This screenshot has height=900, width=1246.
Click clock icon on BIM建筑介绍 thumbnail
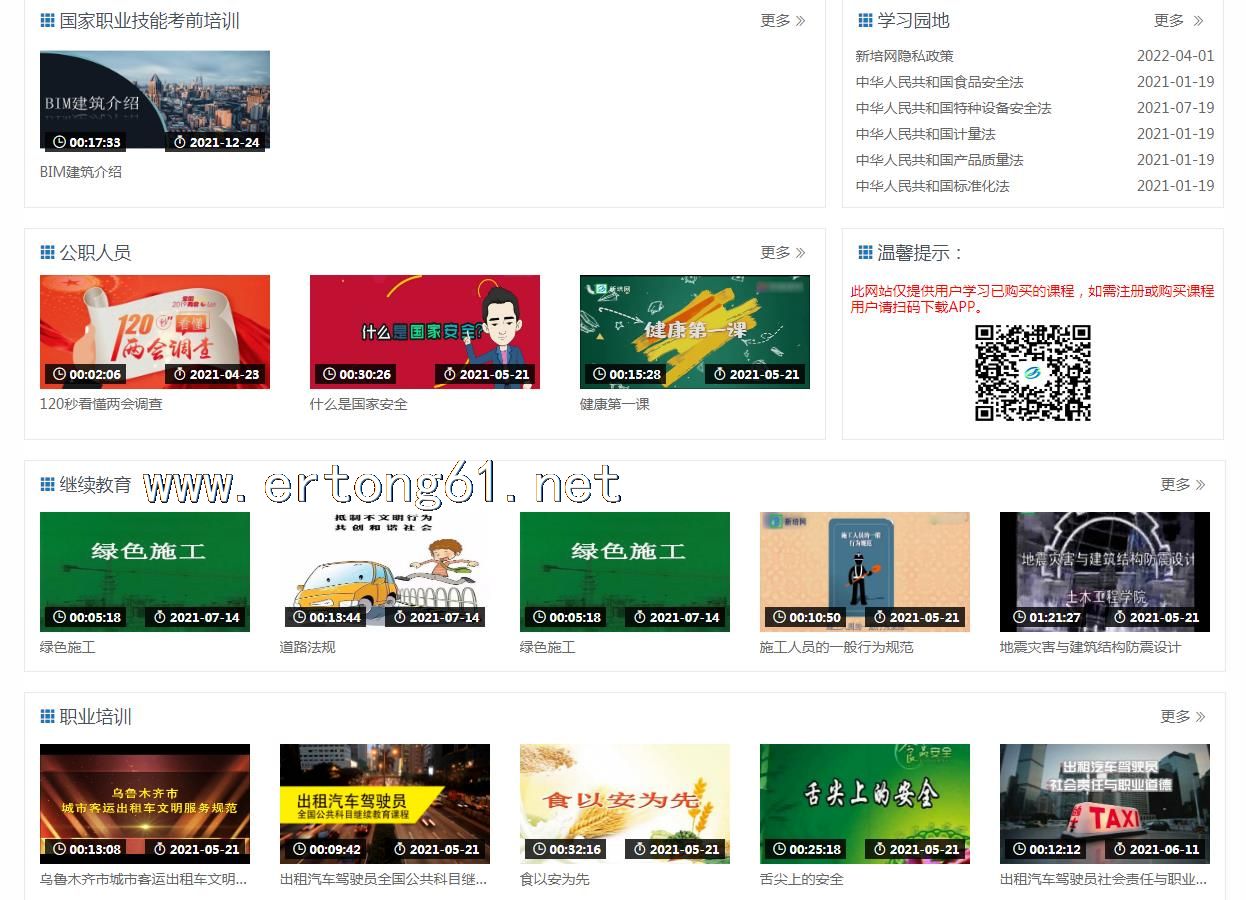[59, 143]
